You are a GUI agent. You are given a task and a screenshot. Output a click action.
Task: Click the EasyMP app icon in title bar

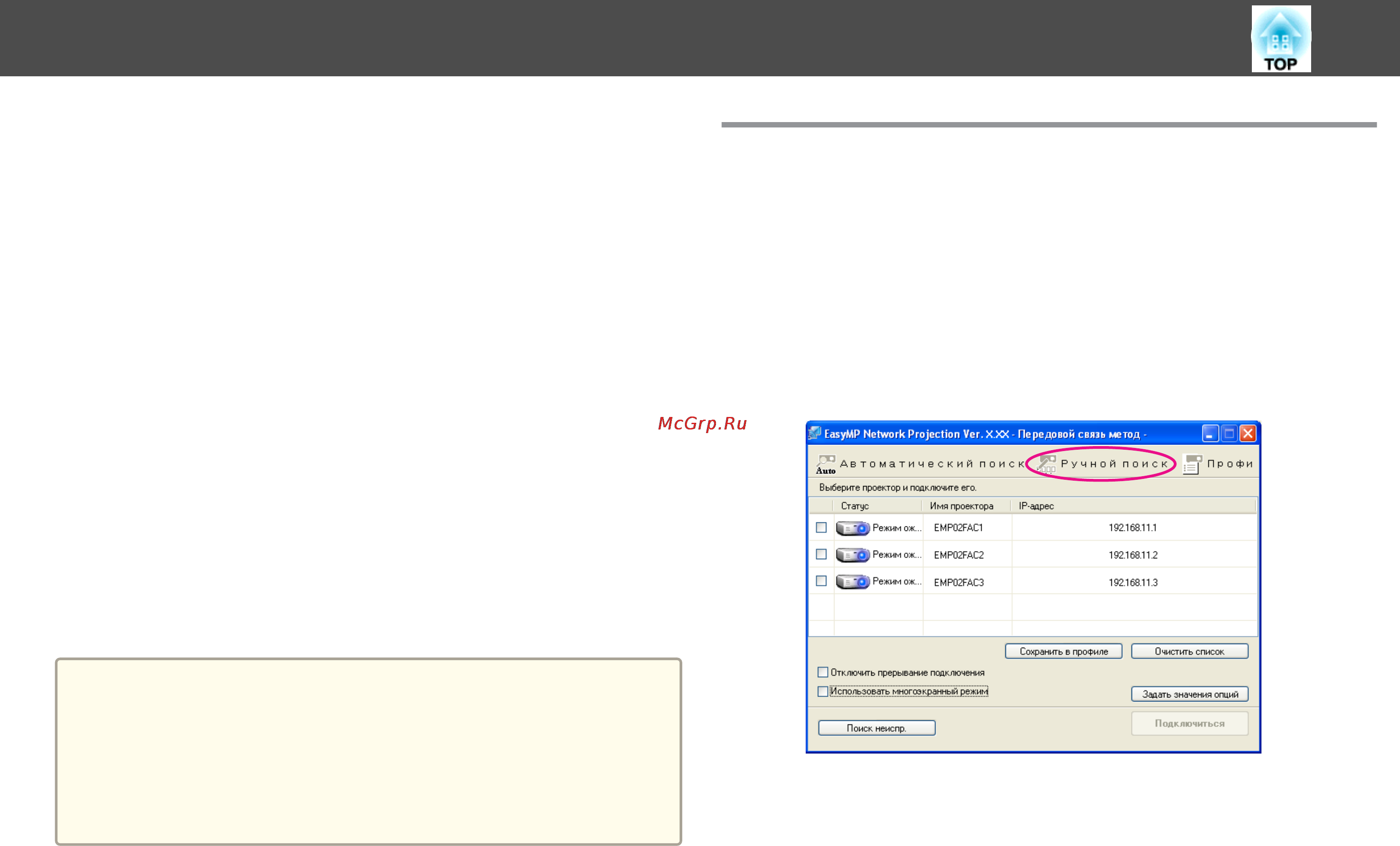pyautogui.click(x=815, y=433)
